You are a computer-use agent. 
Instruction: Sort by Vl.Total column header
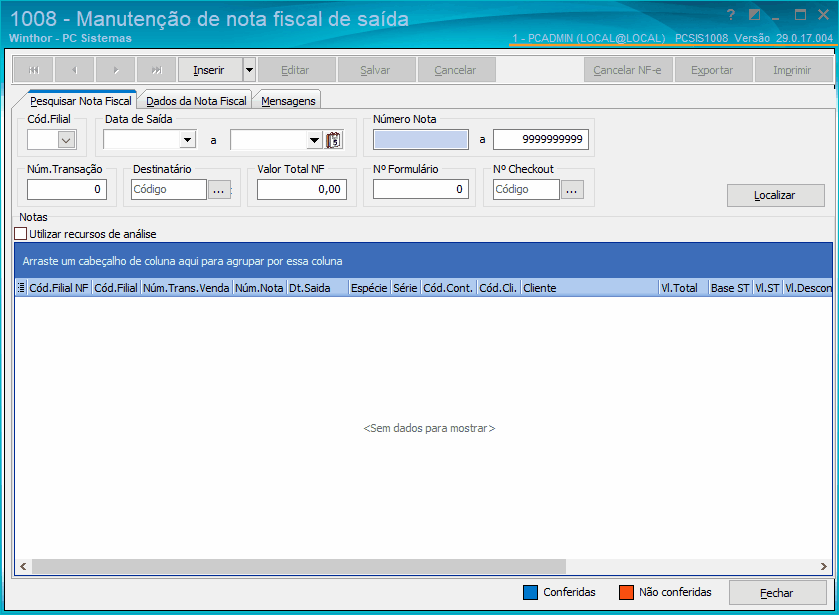683,288
